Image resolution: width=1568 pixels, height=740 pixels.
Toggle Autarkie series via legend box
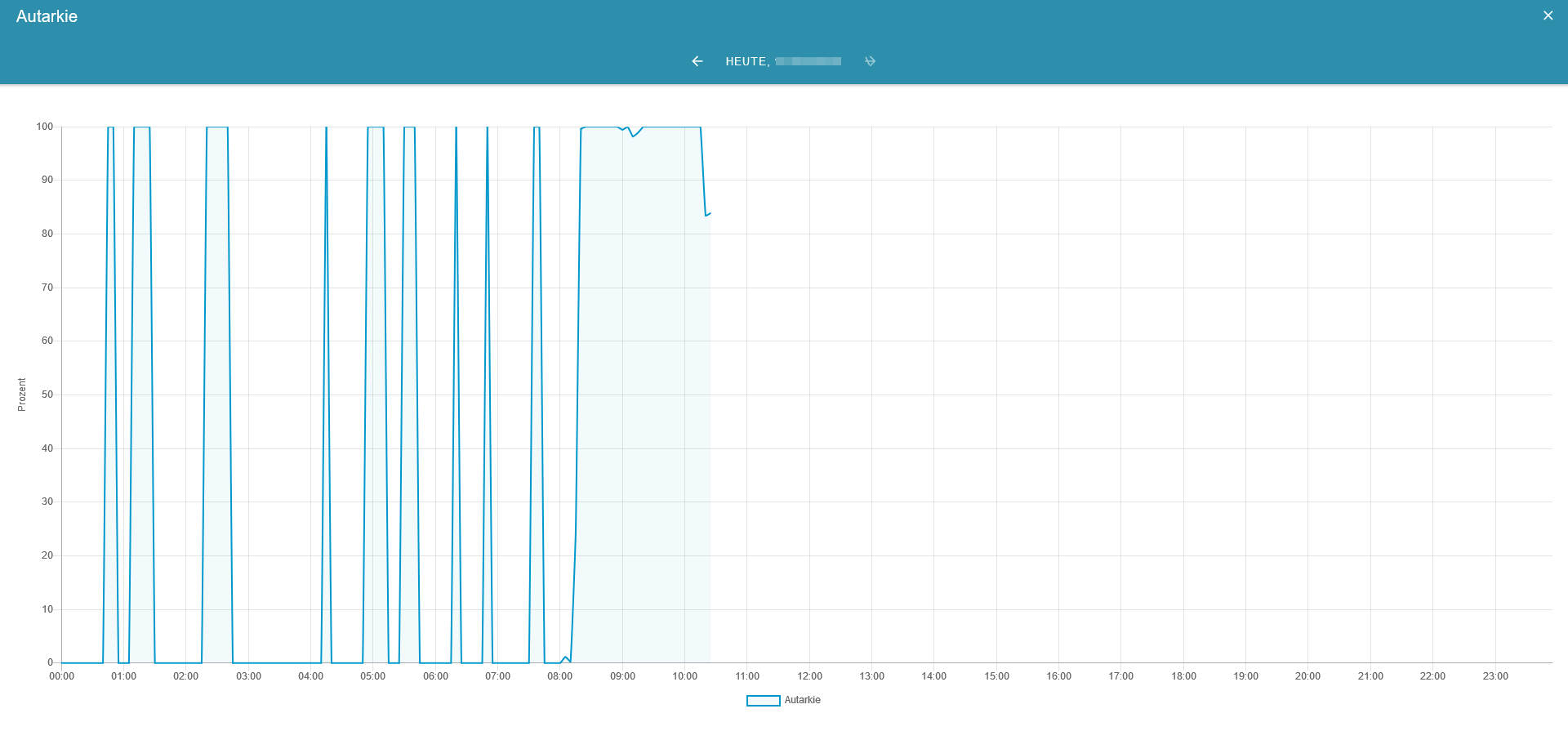763,701
